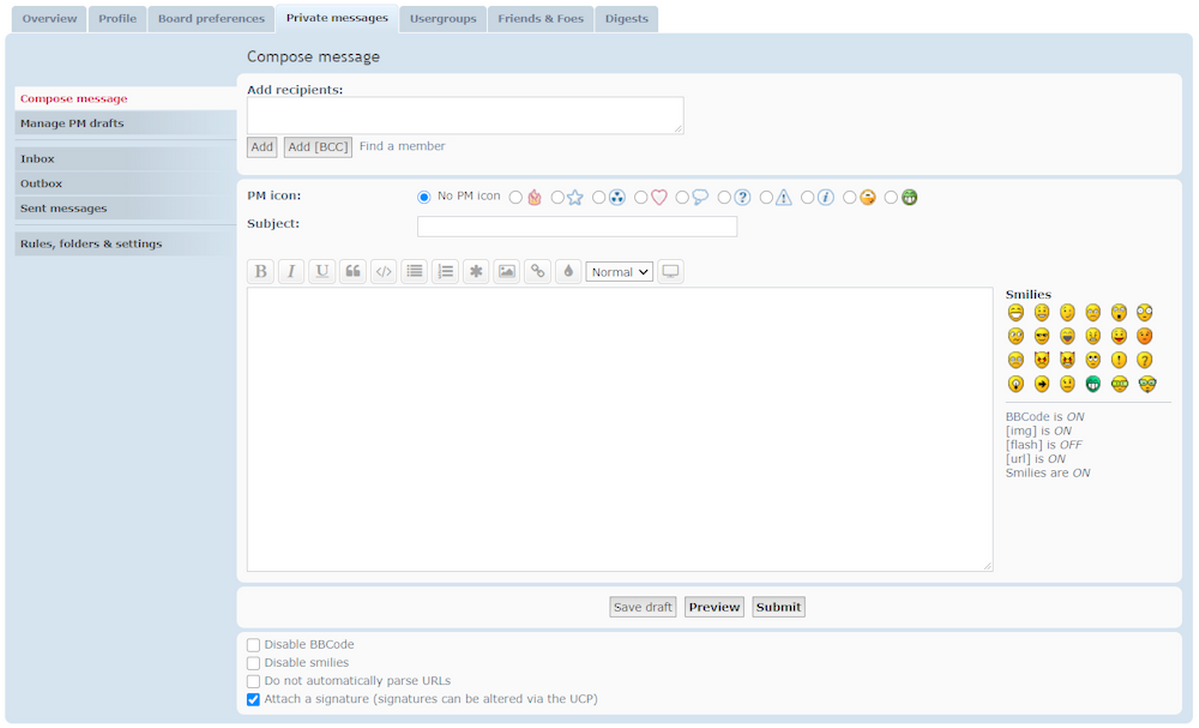Open the Digests tab
This screenshot has height=728, width=1199.
[x=626, y=18]
